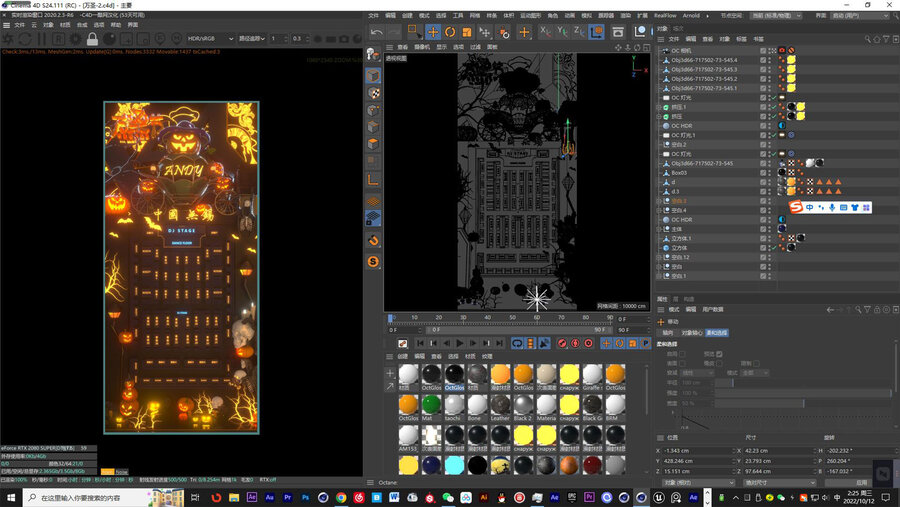Screen dimensions: 900x507
Task: Open the Octane kernel dropdown next to HDR/sRGB
Action: point(252,38)
